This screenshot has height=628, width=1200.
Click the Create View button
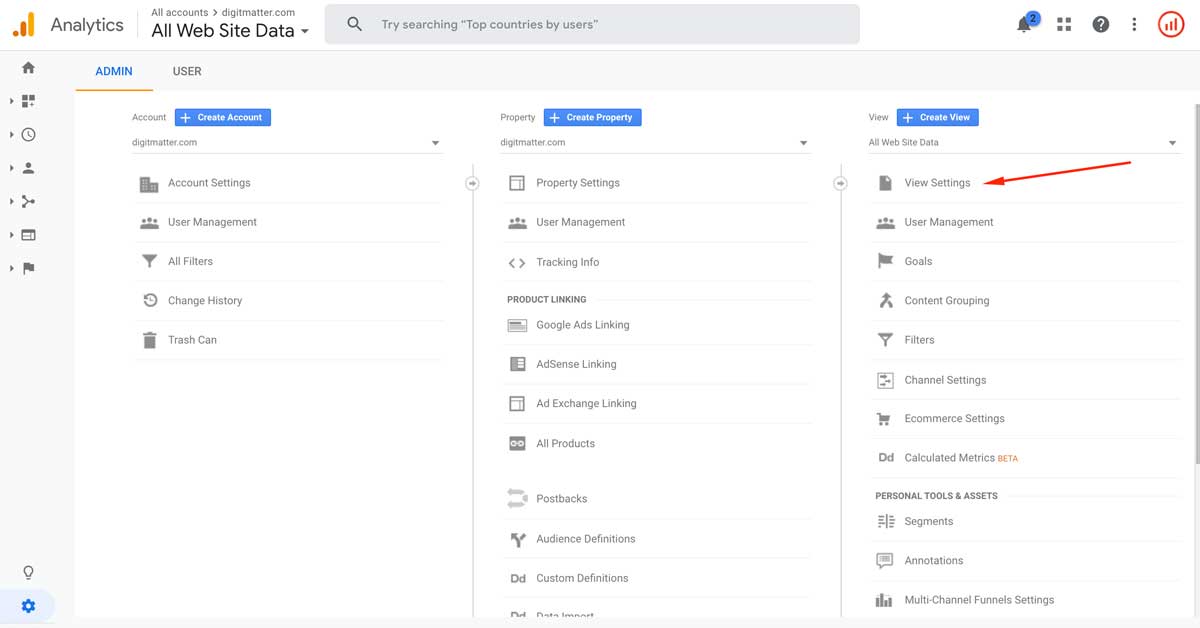[x=938, y=117]
